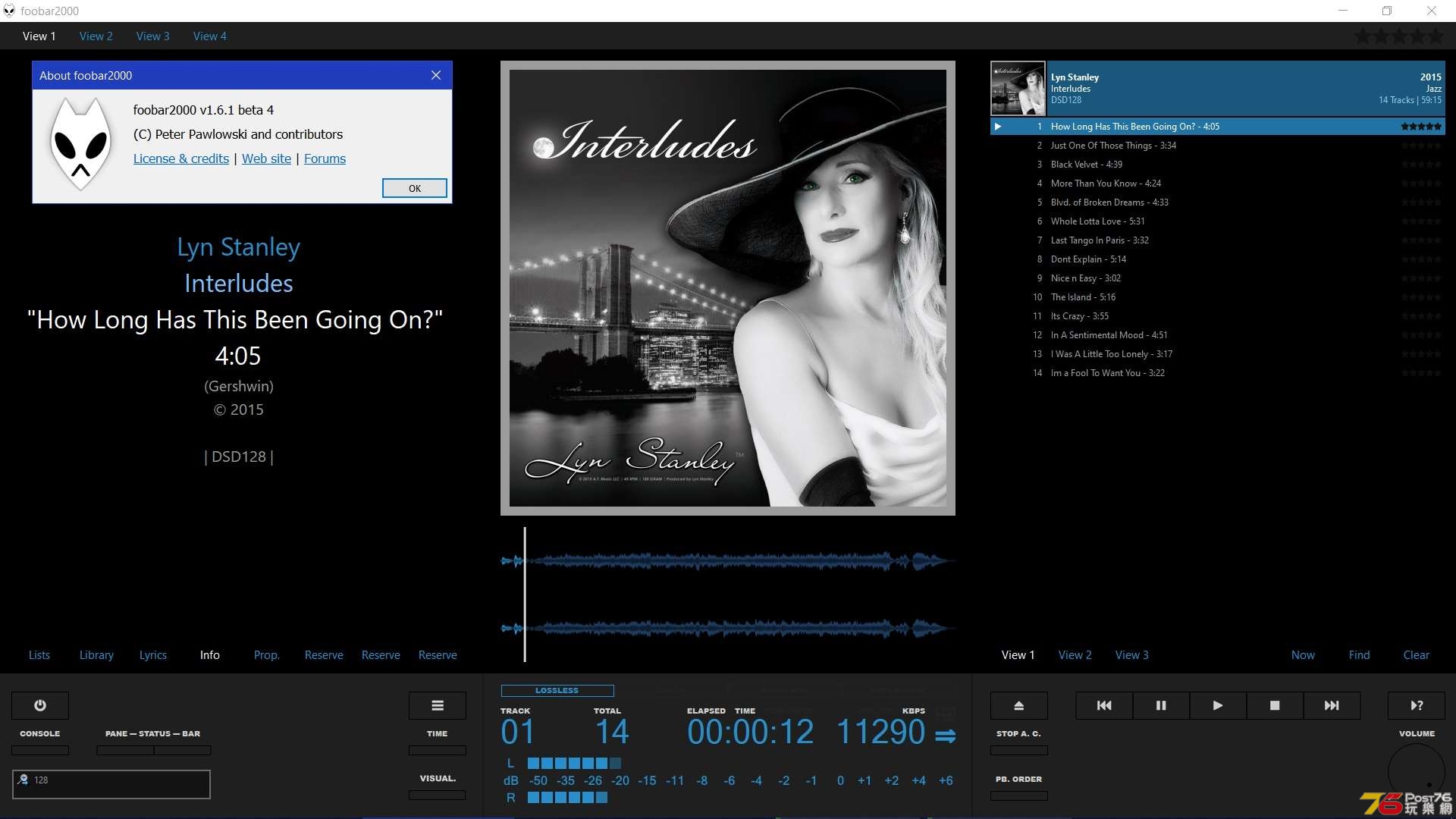Close the About foobar2000 dialog
The image size is (1456, 819).
pyautogui.click(x=436, y=75)
